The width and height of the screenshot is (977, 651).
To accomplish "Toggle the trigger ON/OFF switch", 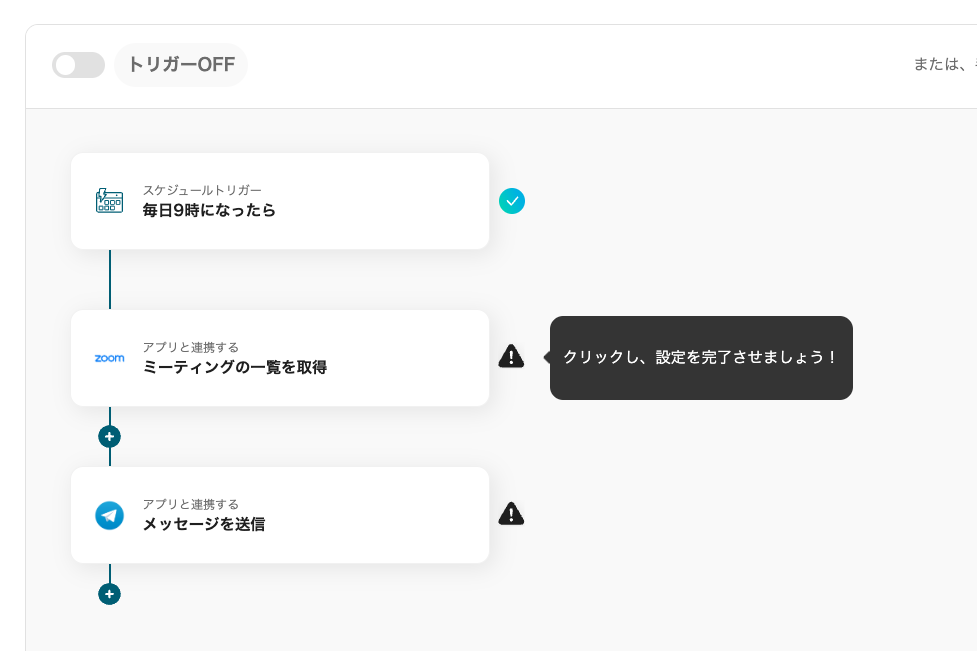I will pyautogui.click(x=78, y=65).
